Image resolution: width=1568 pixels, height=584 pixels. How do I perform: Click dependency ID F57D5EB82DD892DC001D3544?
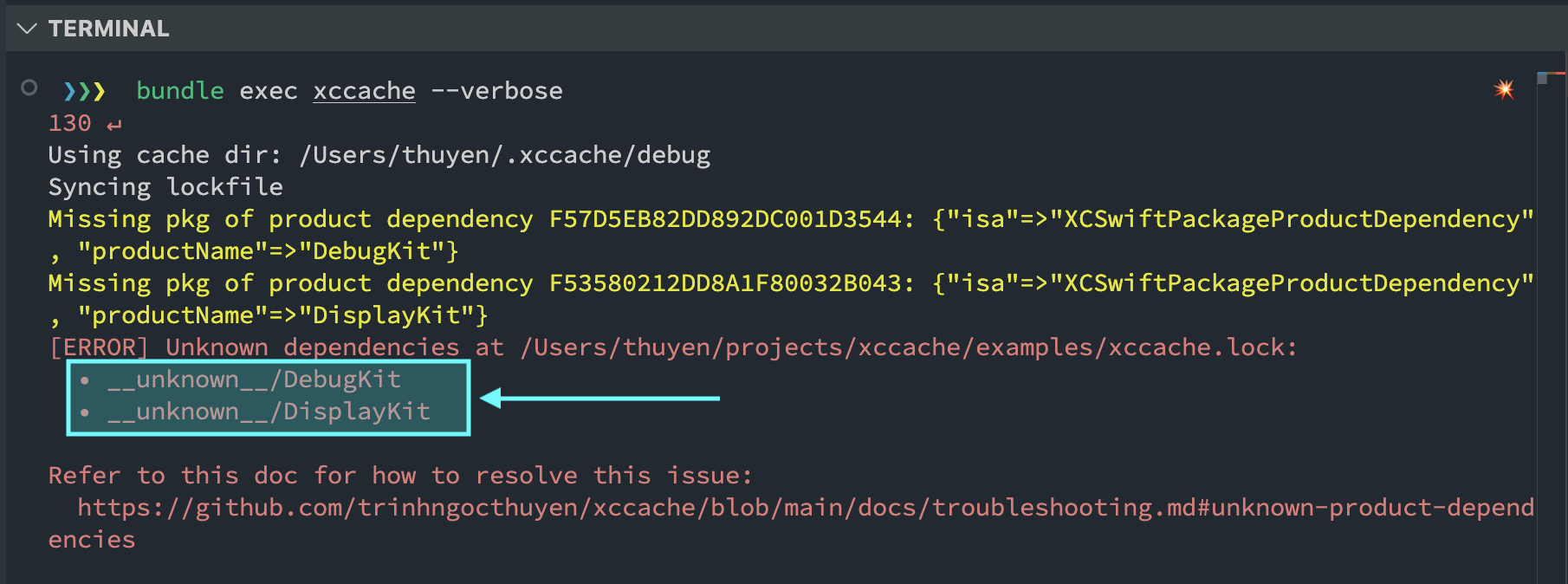coord(725,219)
